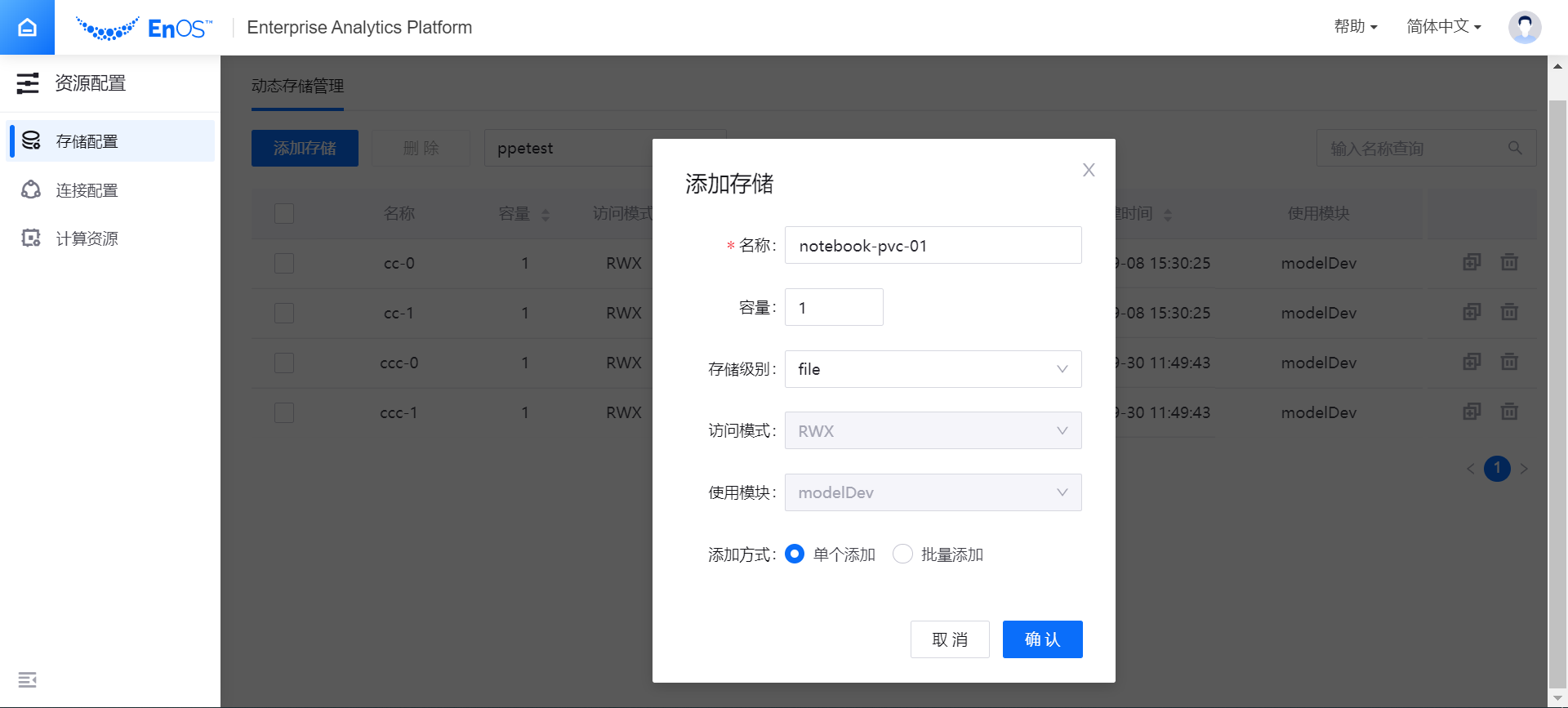Open the language selector 简体中文

1444,27
